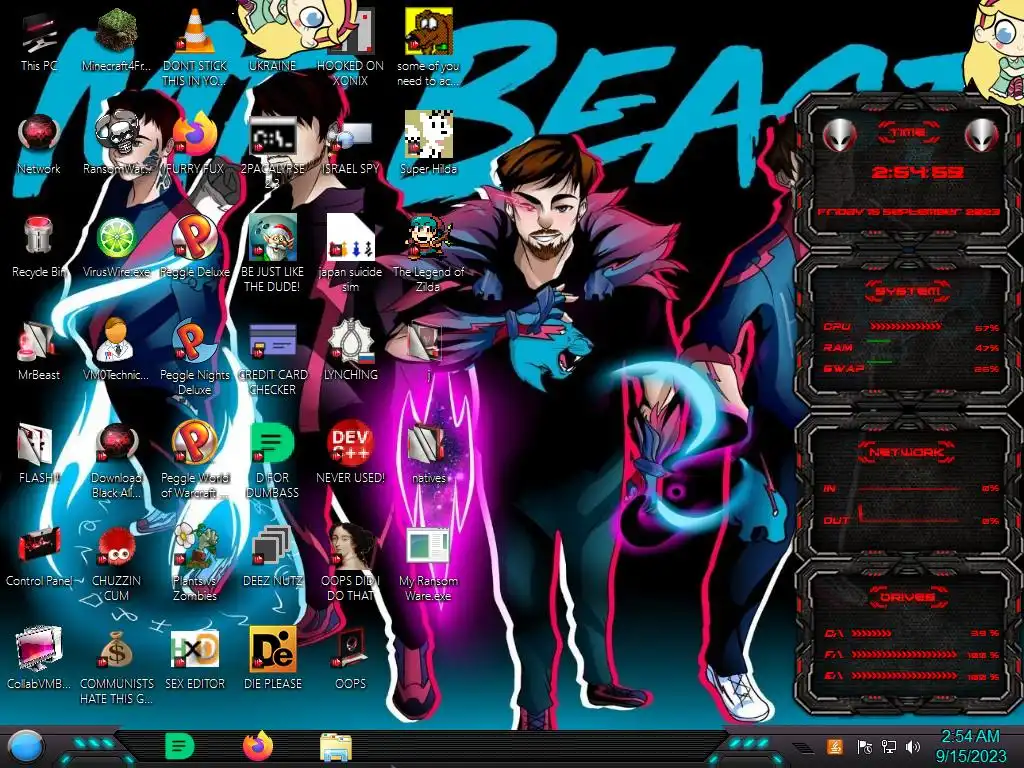Click the TIME header in the widget

coord(908,133)
